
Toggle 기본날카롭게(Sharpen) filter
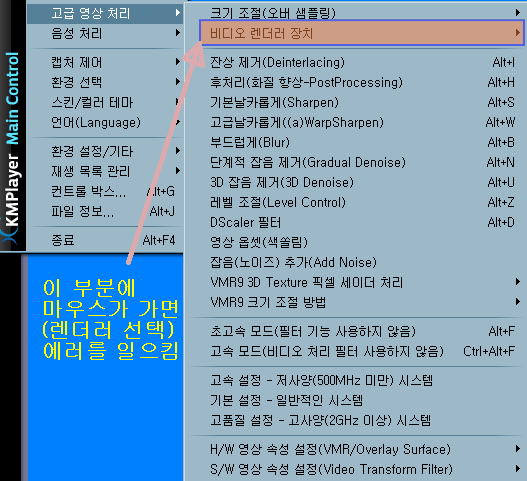pos(356,103)
